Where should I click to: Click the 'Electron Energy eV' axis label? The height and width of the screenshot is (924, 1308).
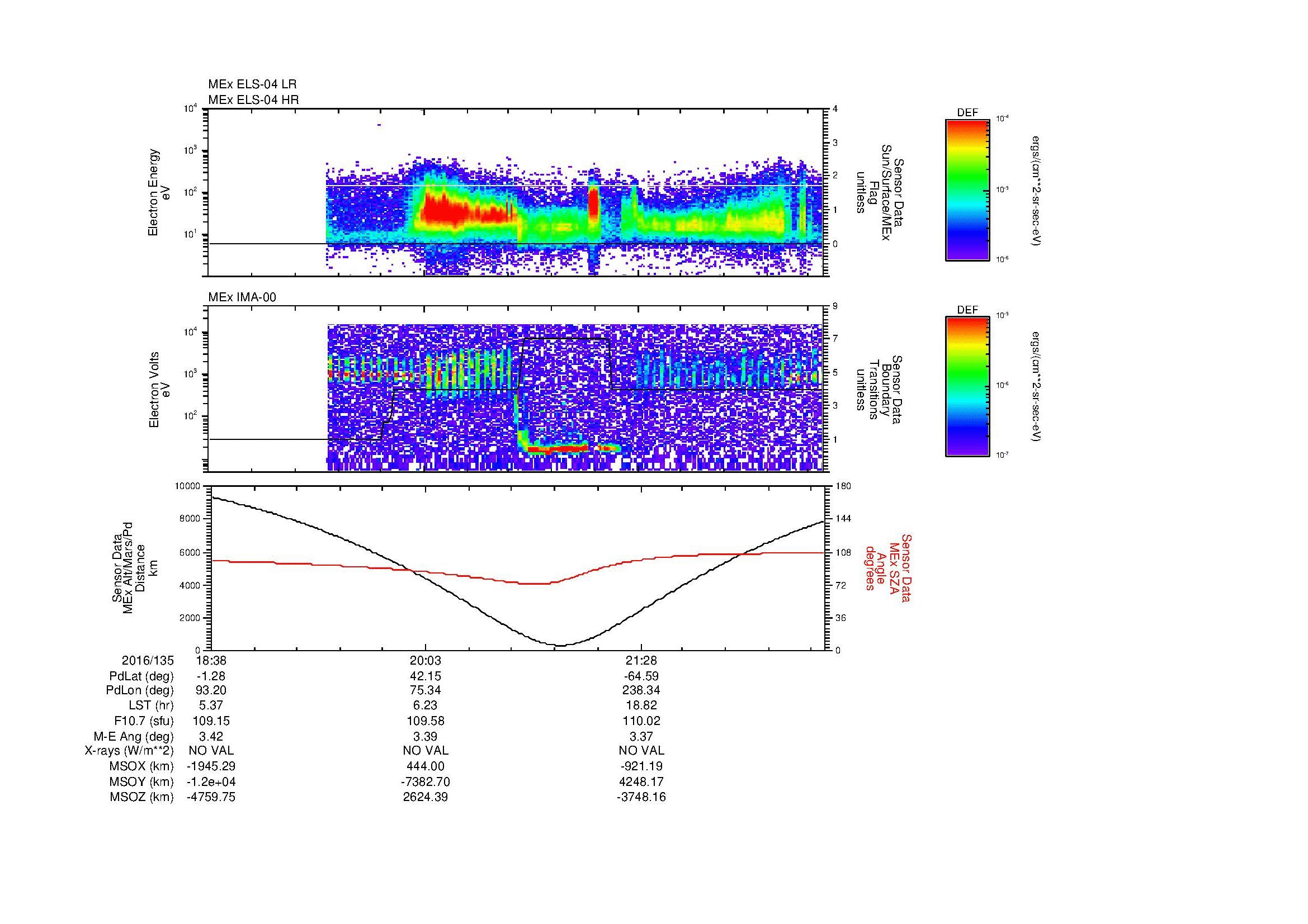click(x=159, y=192)
